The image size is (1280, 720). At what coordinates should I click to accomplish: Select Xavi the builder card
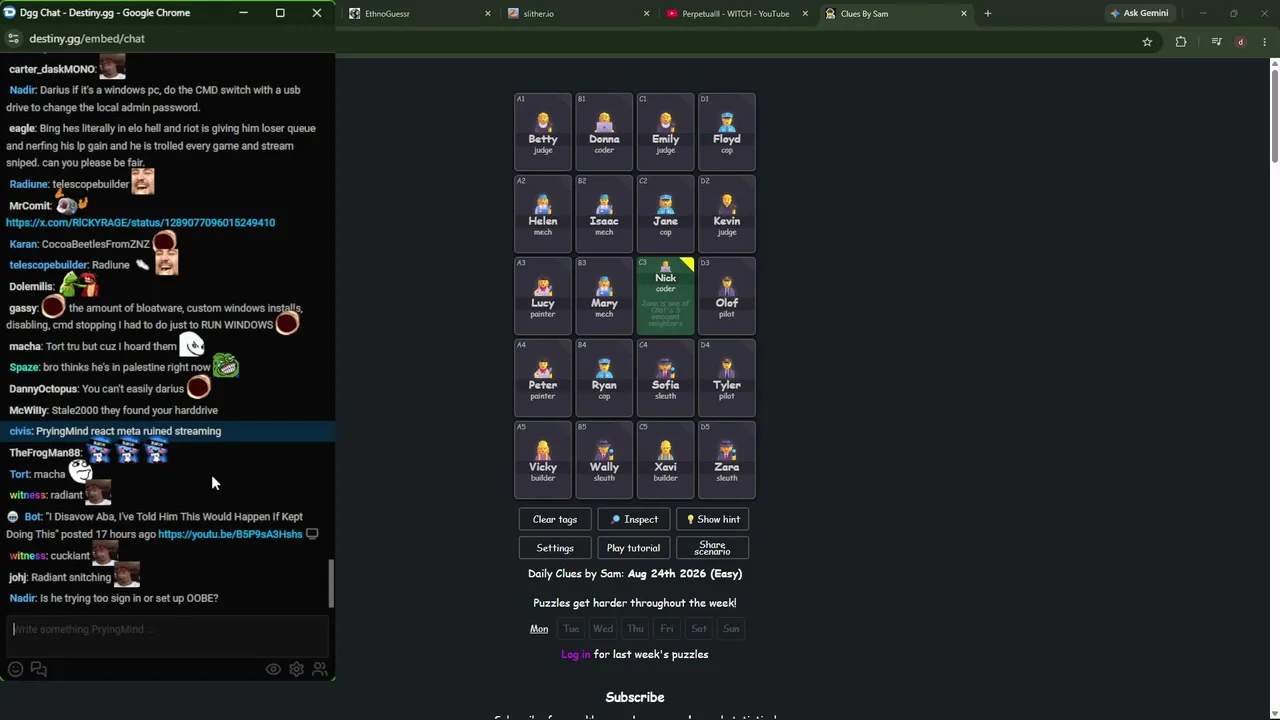(x=665, y=459)
